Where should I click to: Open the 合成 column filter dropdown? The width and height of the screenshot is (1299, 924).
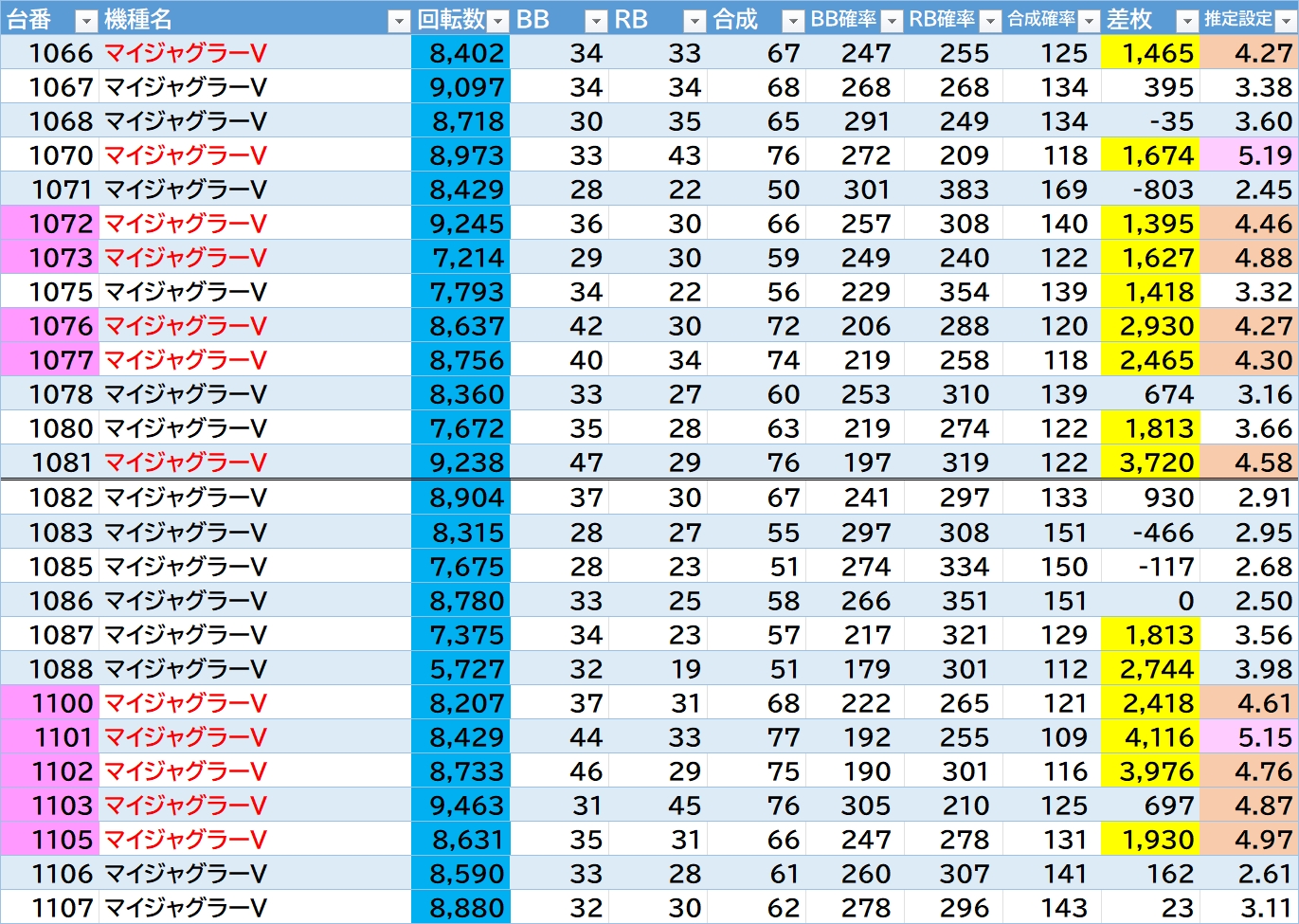[x=793, y=20]
